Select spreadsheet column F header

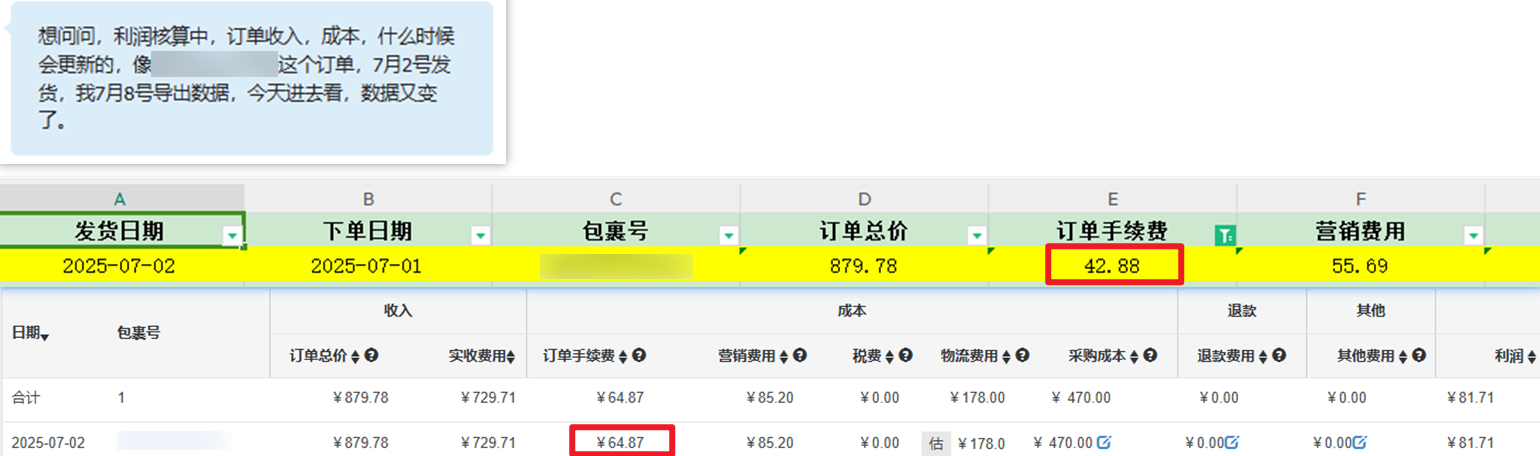[1361, 198]
